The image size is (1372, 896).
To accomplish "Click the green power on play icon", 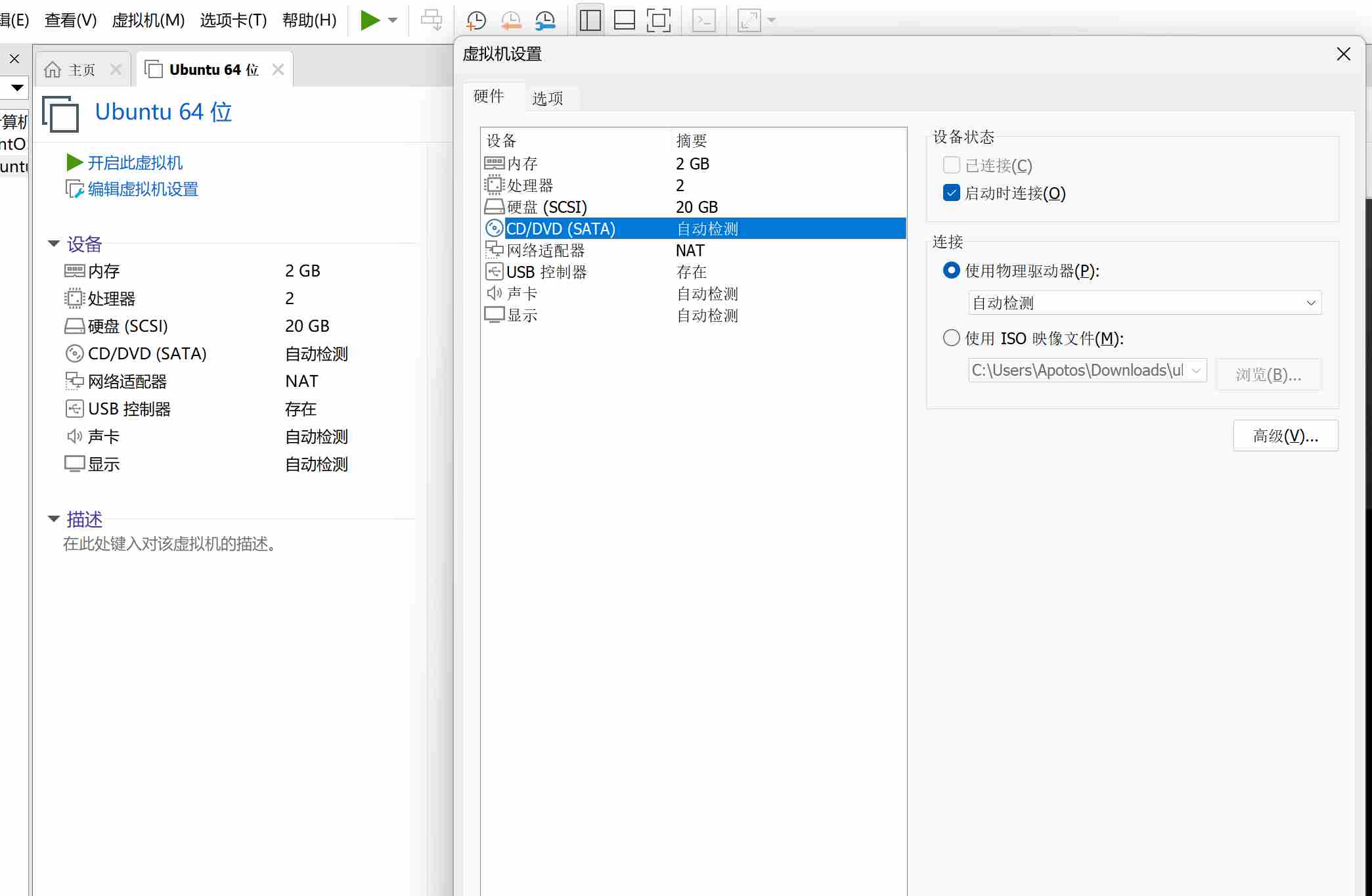I will pyautogui.click(x=370, y=20).
